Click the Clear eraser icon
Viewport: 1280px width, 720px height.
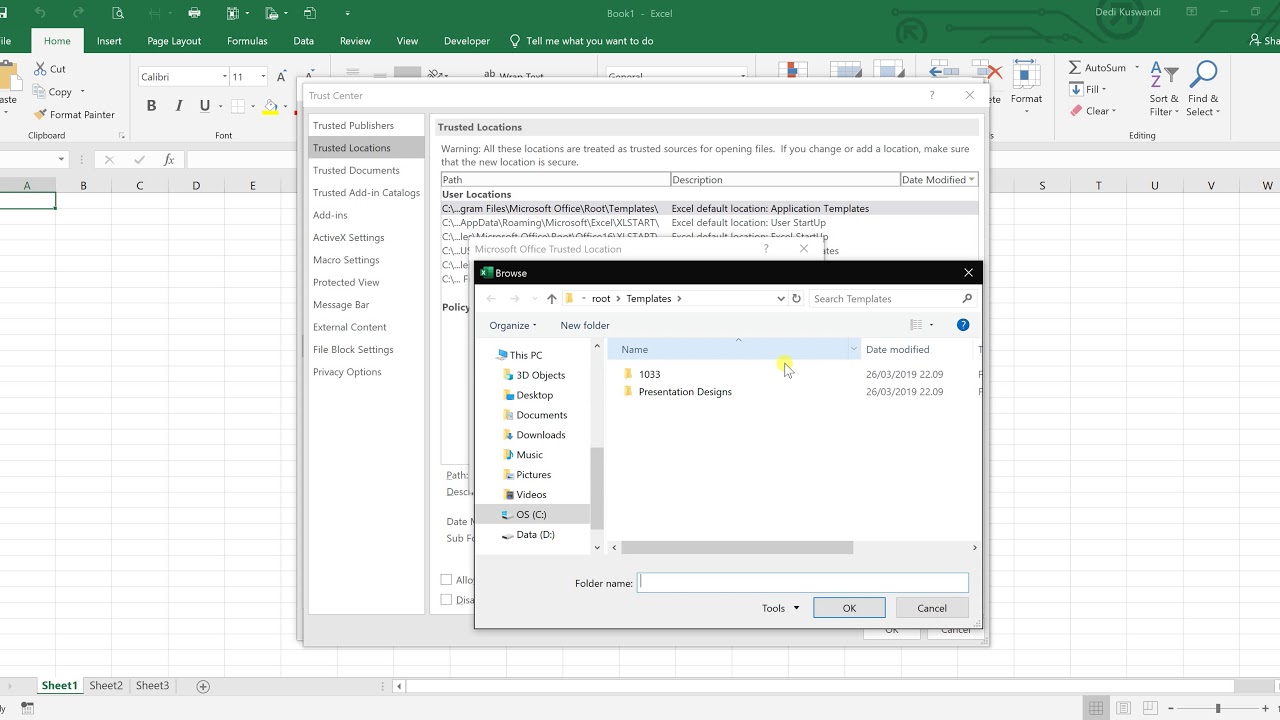click(x=1075, y=111)
